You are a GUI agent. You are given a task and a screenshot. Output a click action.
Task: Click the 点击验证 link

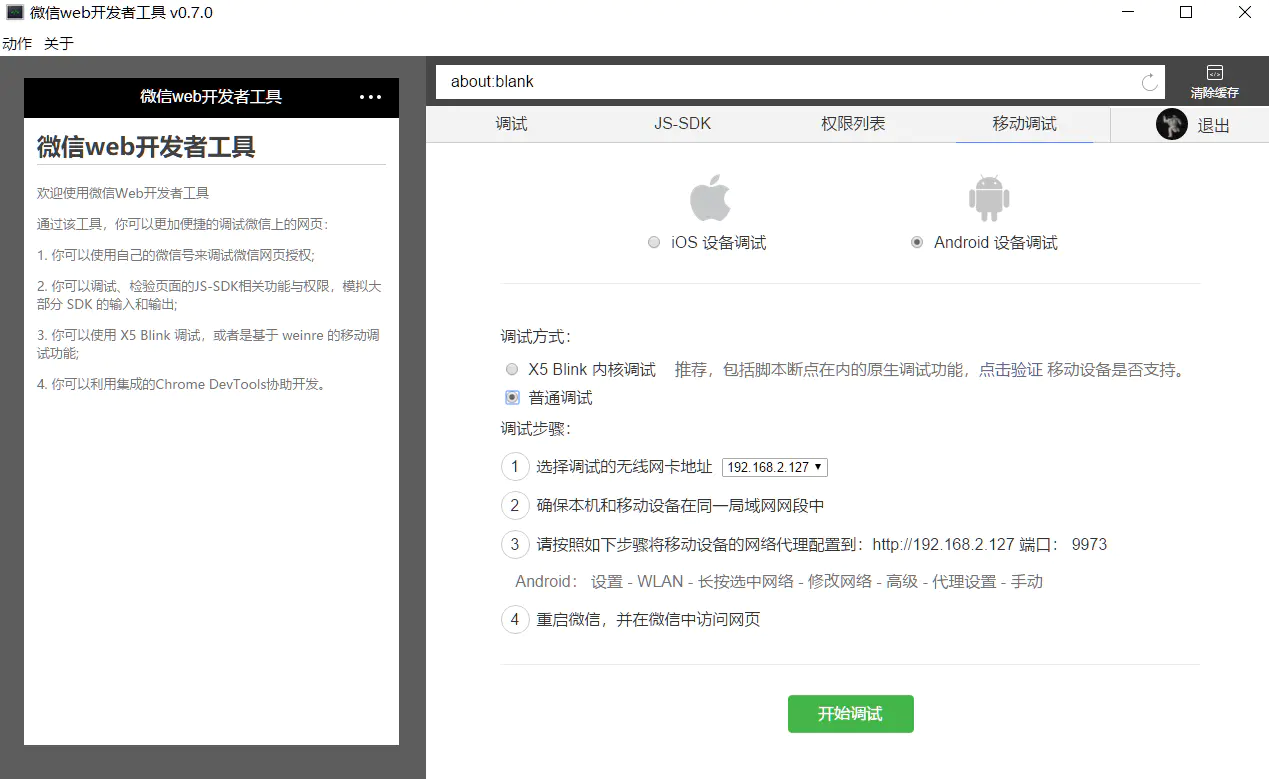tap(1010, 370)
